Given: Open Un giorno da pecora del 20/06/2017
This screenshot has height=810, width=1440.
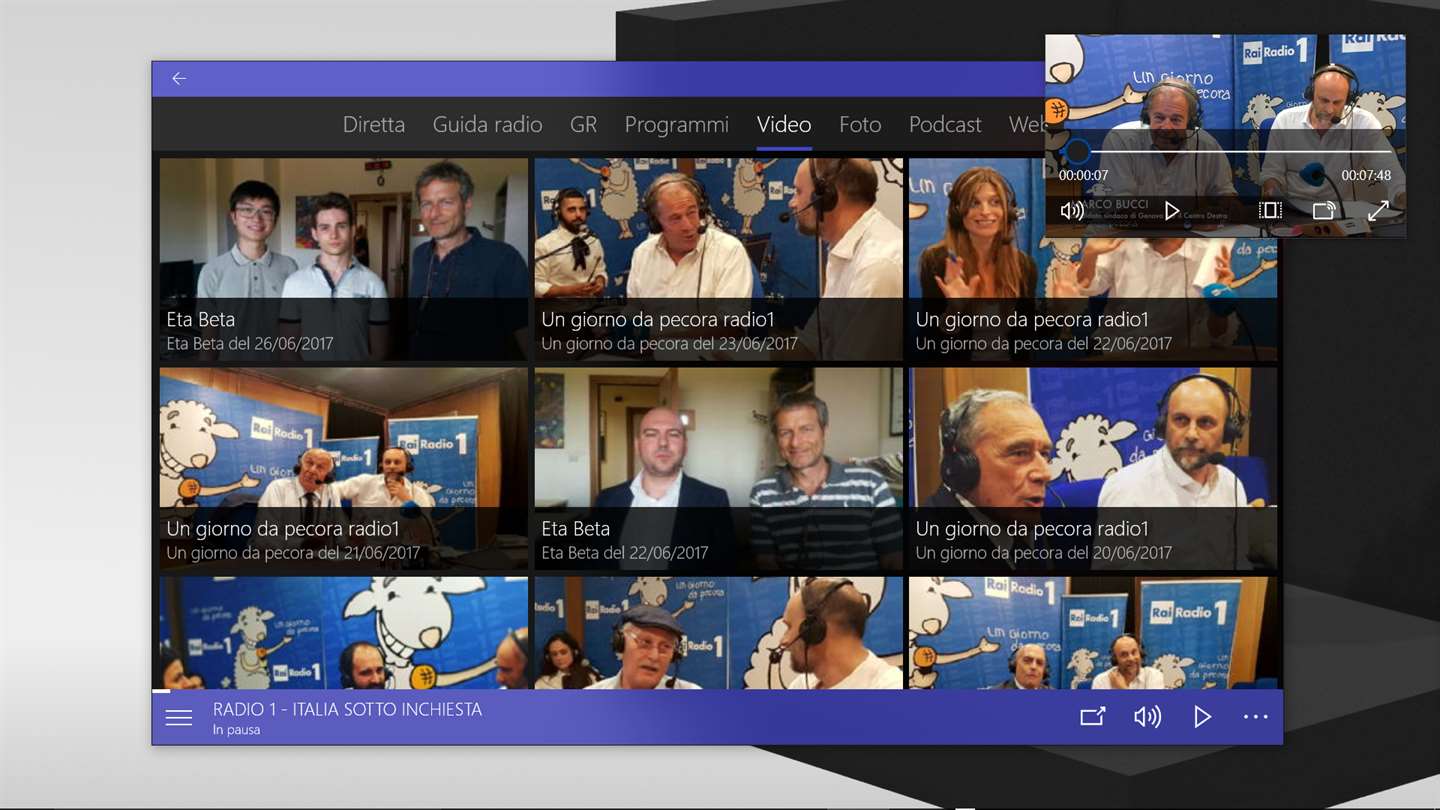Looking at the screenshot, I should [x=1093, y=469].
